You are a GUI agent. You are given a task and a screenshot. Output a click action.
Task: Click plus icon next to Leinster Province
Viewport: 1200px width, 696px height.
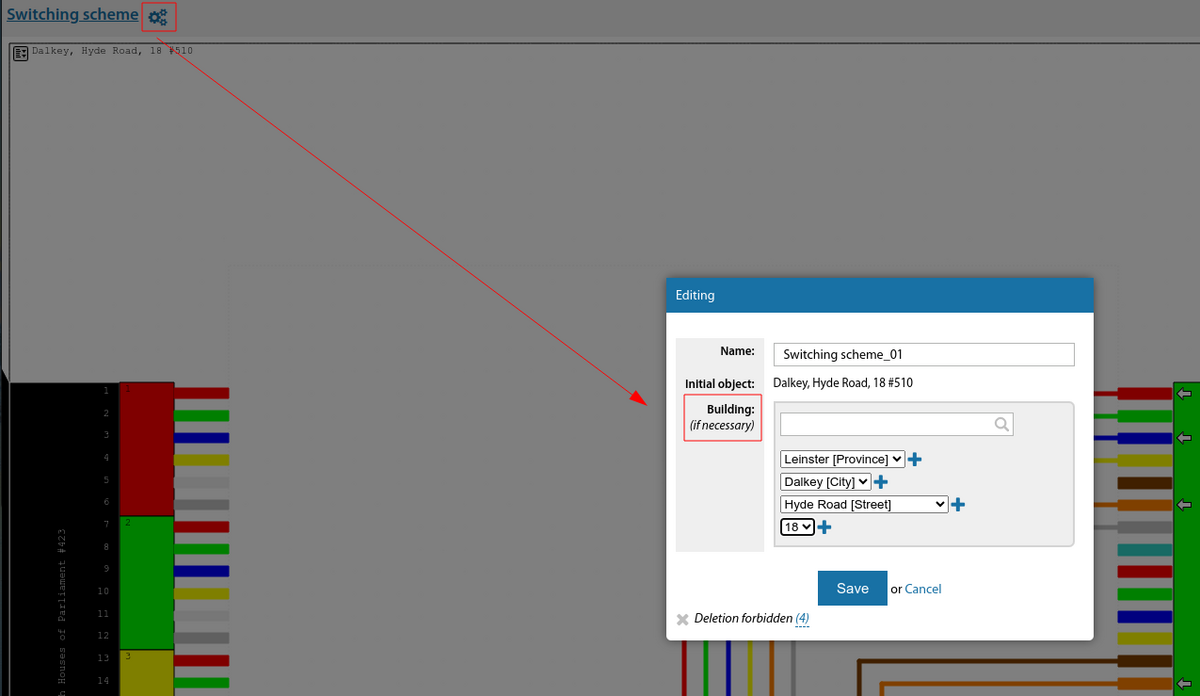914,459
